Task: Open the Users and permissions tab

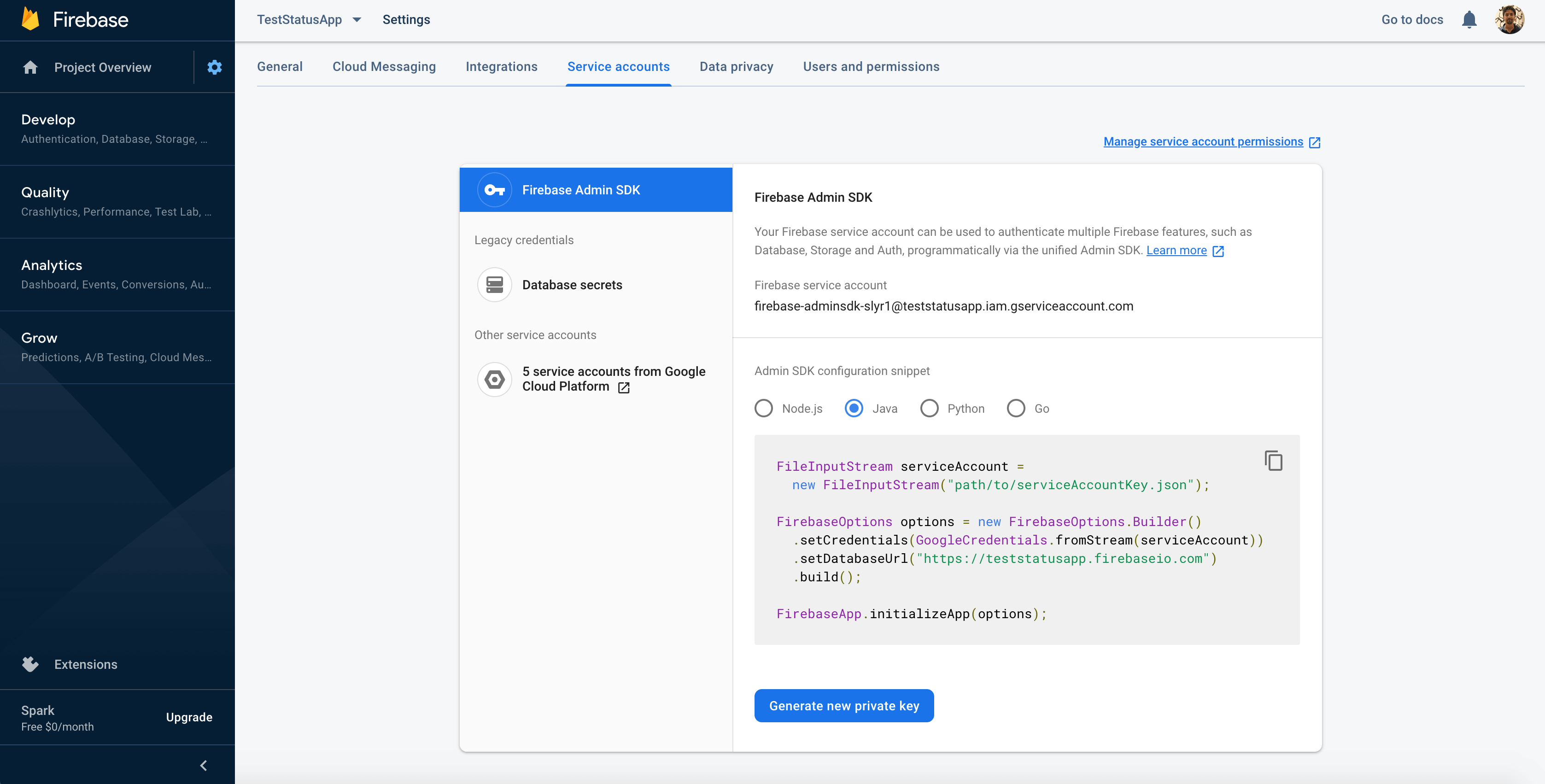Action: pyautogui.click(x=871, y=67)
